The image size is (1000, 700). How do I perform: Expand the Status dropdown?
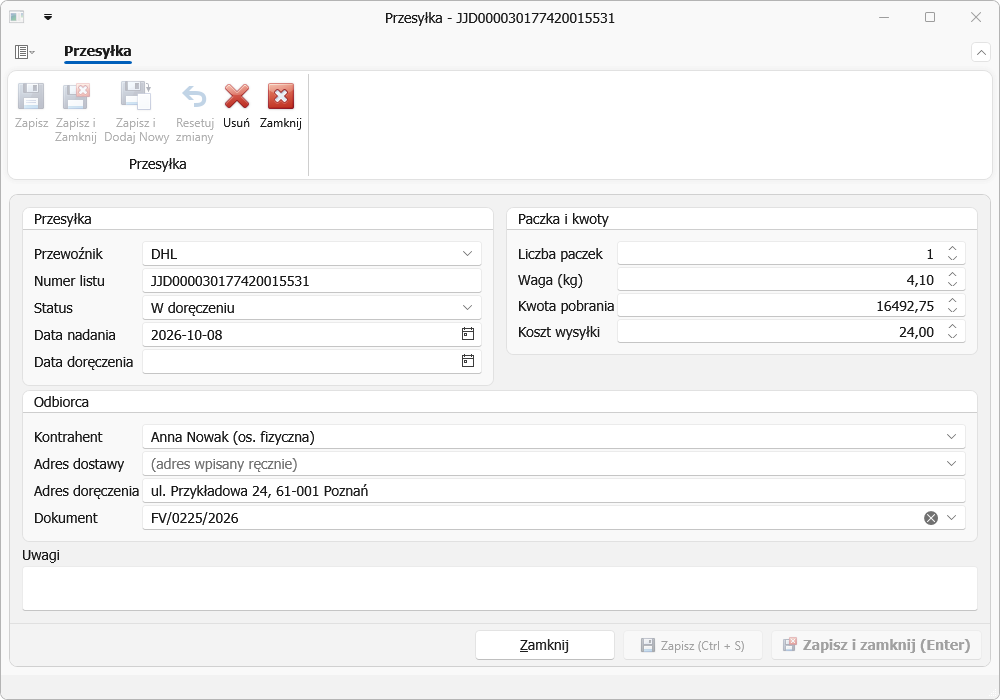pyautogui.click(x=467, y=307)
